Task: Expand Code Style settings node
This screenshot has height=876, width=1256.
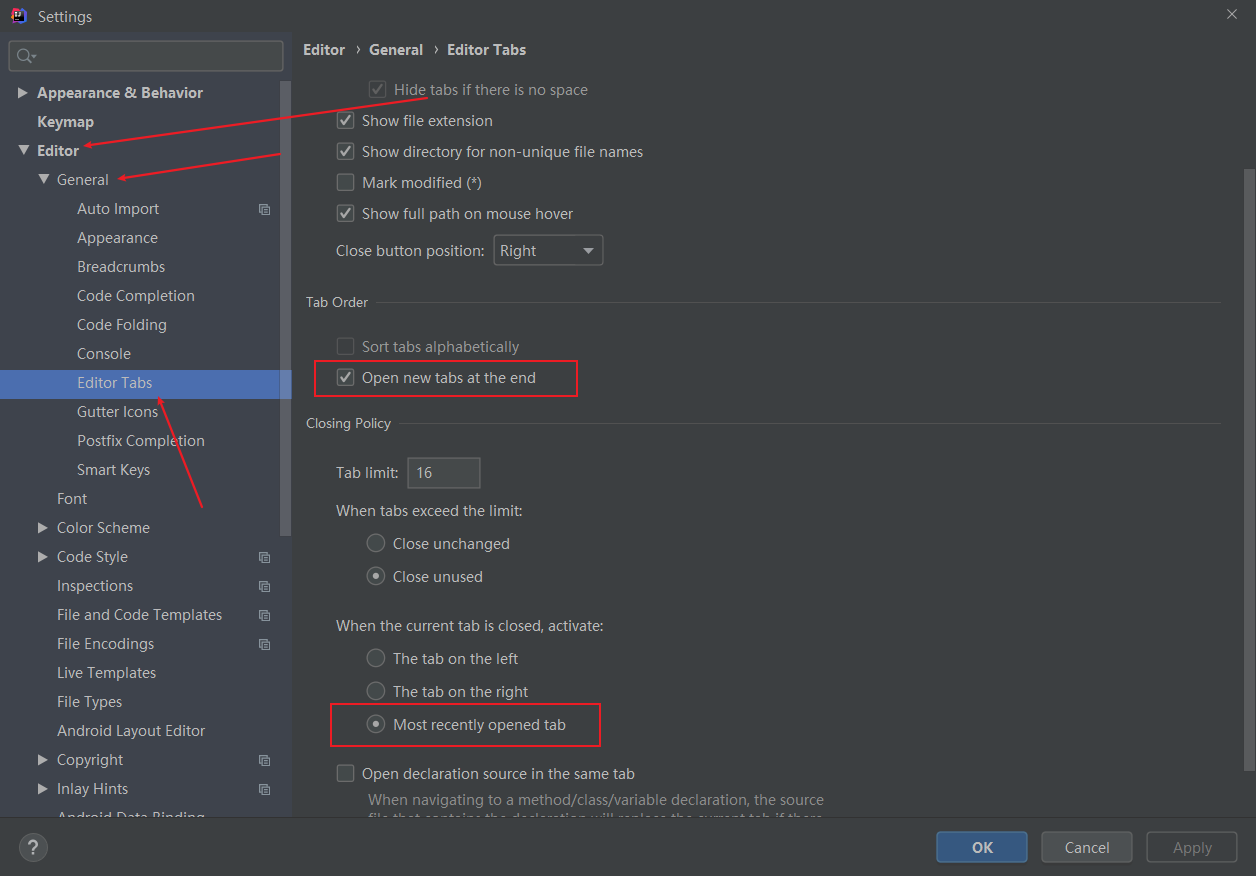Action: click(x=43, y=557)
